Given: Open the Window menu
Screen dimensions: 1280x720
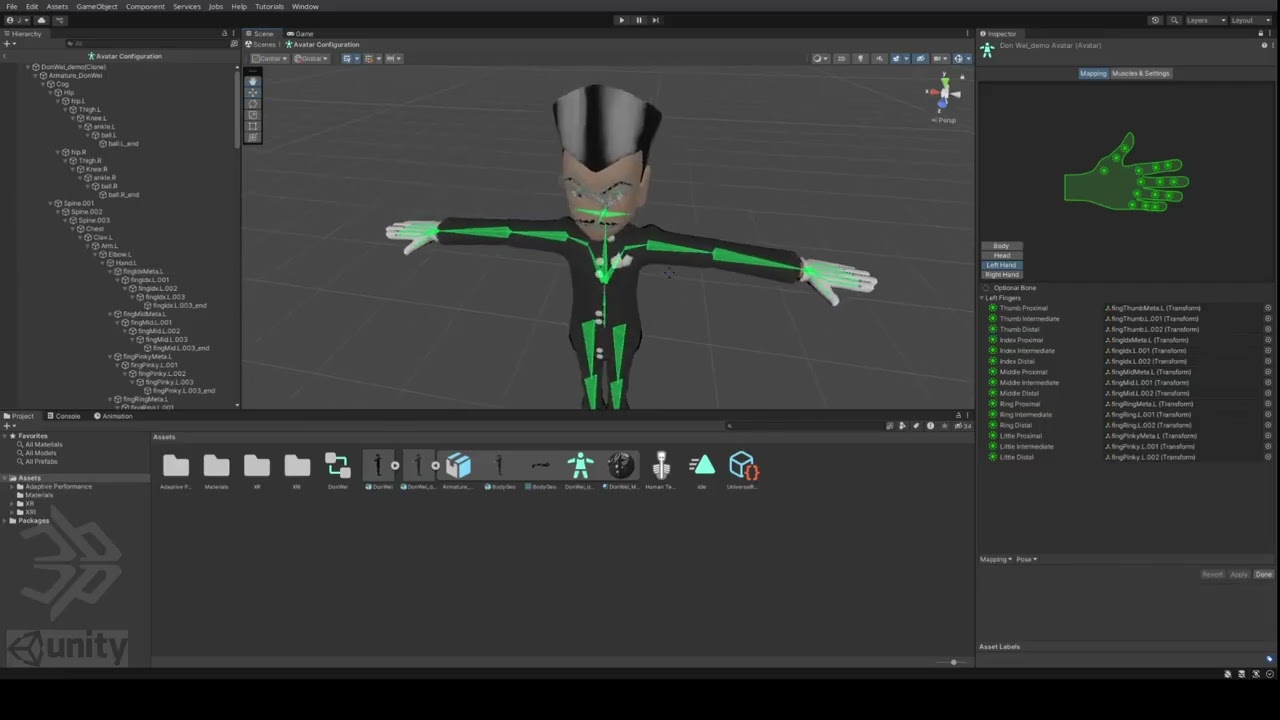Looking at the screenshot, I should [x=305, y=6].
